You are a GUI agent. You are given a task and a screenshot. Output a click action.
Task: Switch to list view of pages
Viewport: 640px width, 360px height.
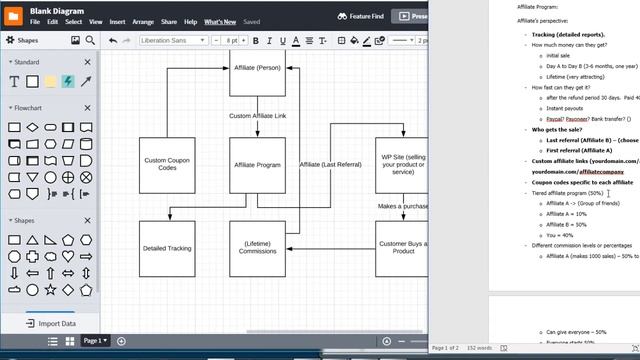point(52,341)
